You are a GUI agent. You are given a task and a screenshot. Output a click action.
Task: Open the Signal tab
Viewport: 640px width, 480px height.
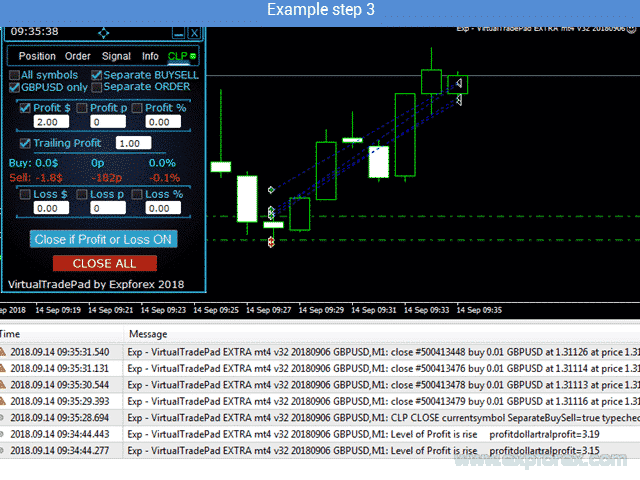click(116, 56)
